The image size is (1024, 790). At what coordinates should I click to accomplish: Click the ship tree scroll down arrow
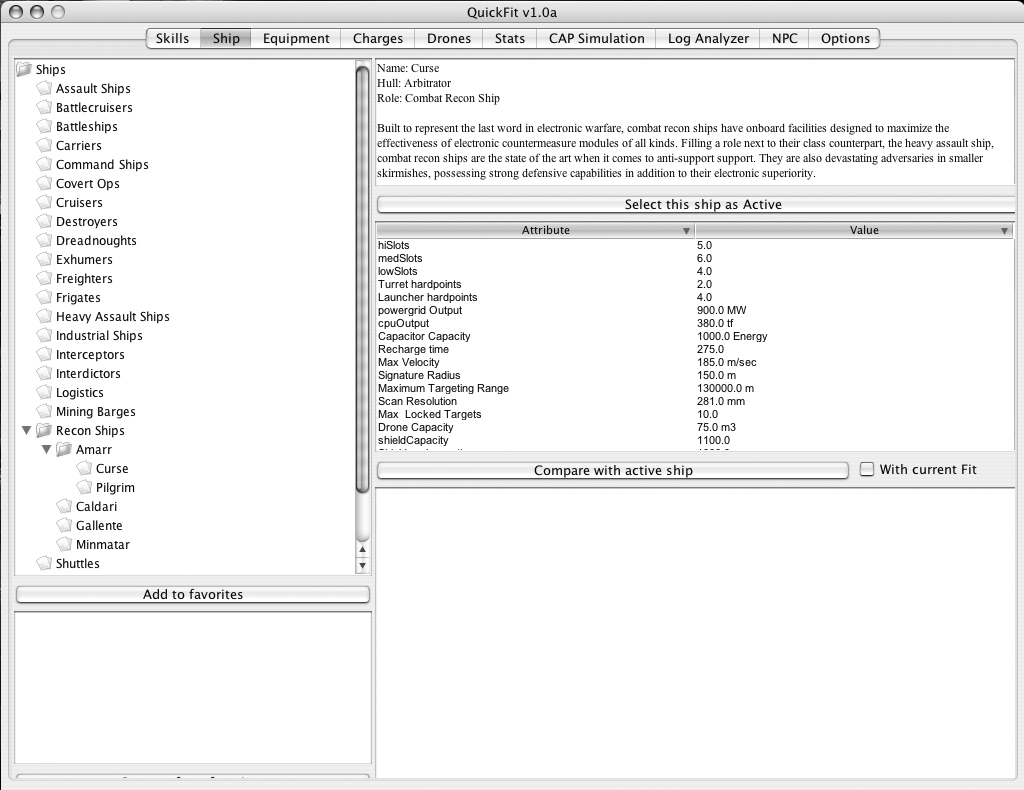[362, 565]
